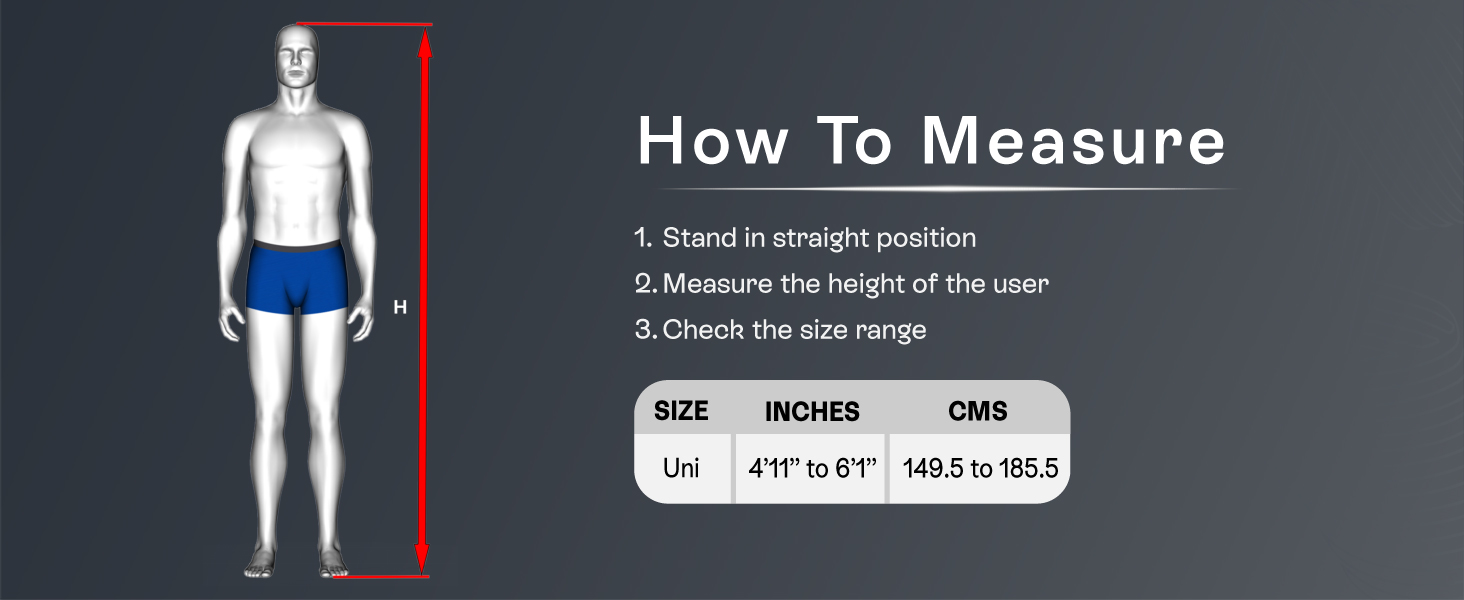Select step 3 "Check the size range"
The image size is (1464, 600).
781,330
